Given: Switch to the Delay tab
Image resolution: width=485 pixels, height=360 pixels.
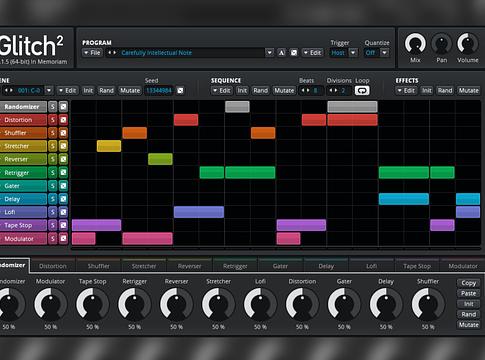Looking at the screenshot, I should [x=326, y=266].
